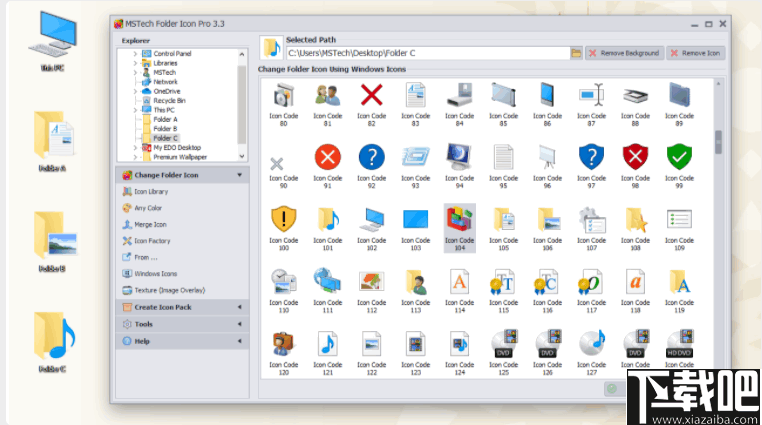This screenshot has height=425, width=762.
Task: Click the icon grid vertical scrollbar thumb
Action: click(x=718, y=142)
